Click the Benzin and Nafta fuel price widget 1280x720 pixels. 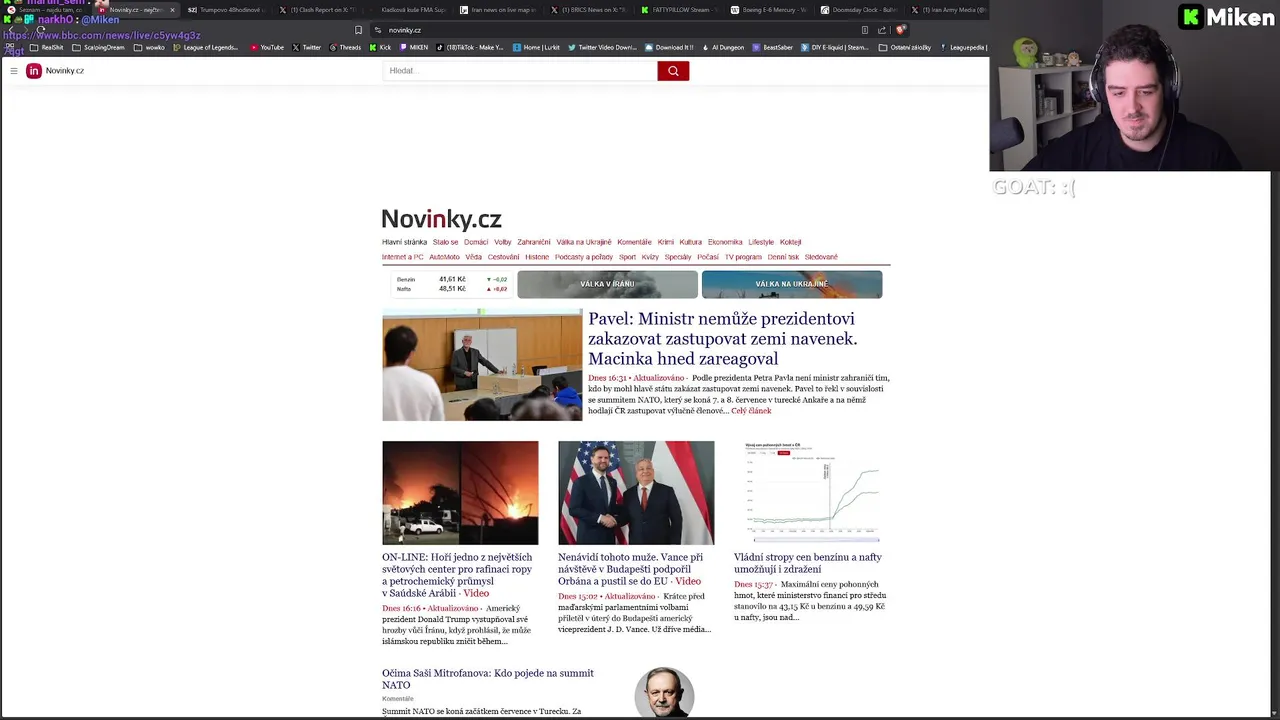point(452,284)
